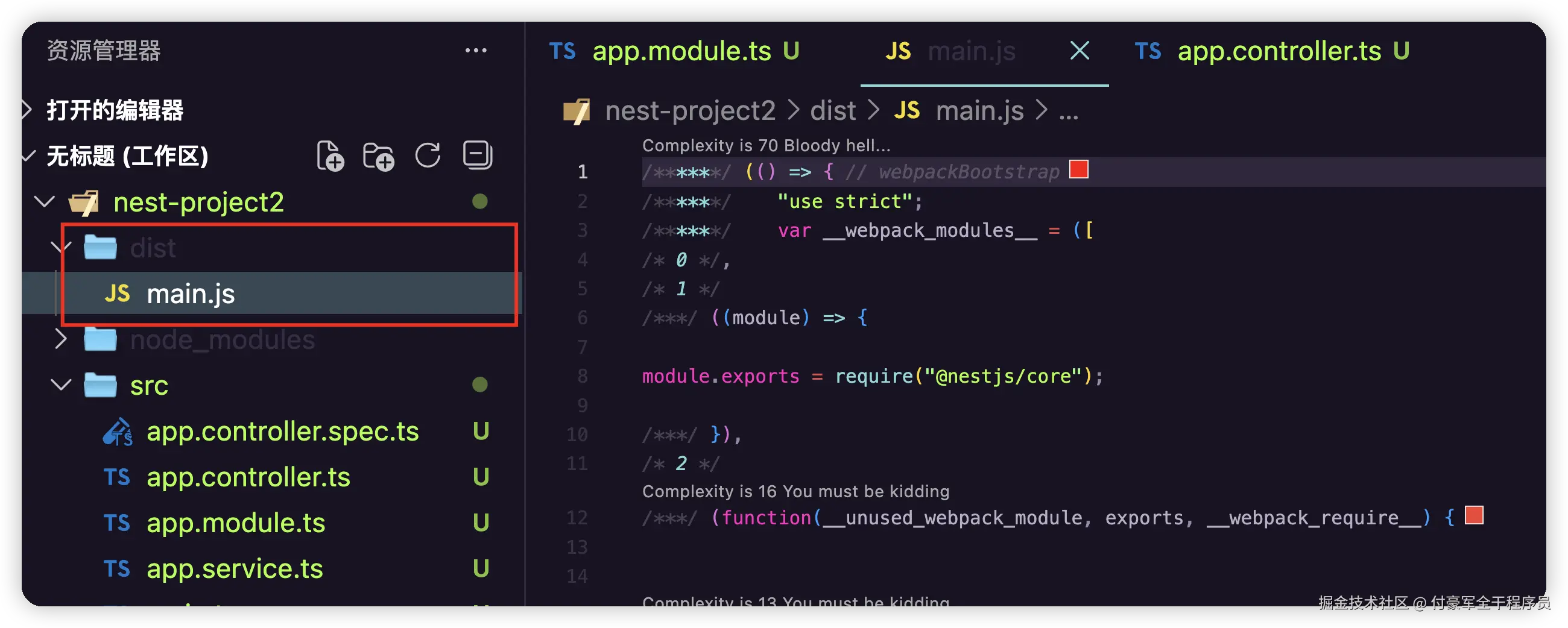Image resolution: width=1568 pixels, height=628 pixels.
Task: Collapse all folders using the collapse icon
Action: [477, 154]
